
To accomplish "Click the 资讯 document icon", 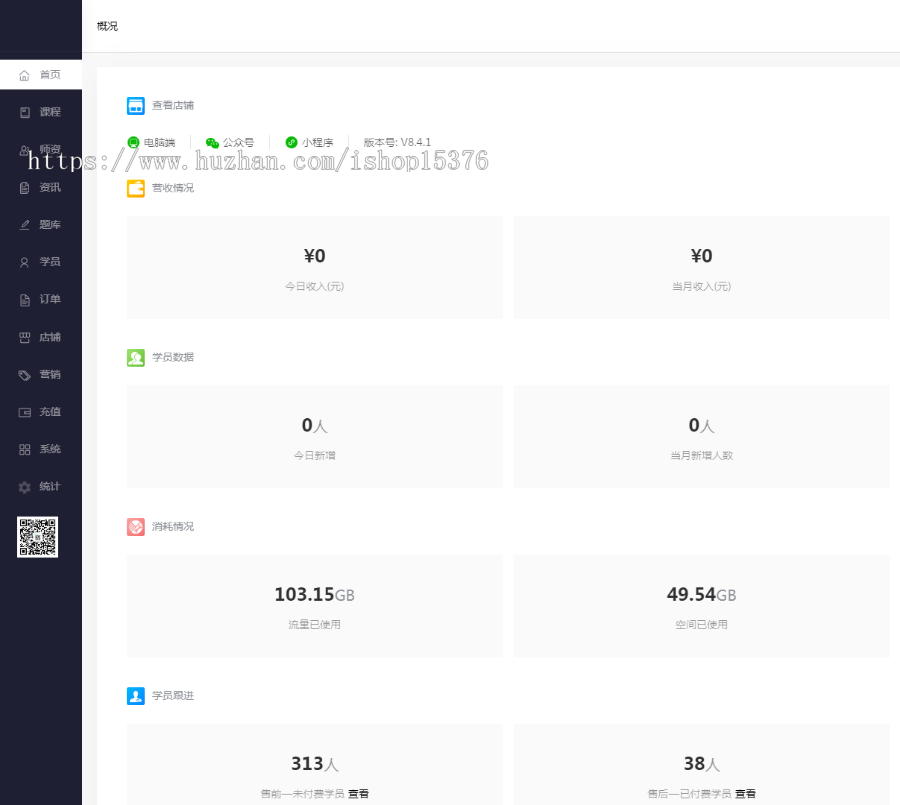I will 24,187.
